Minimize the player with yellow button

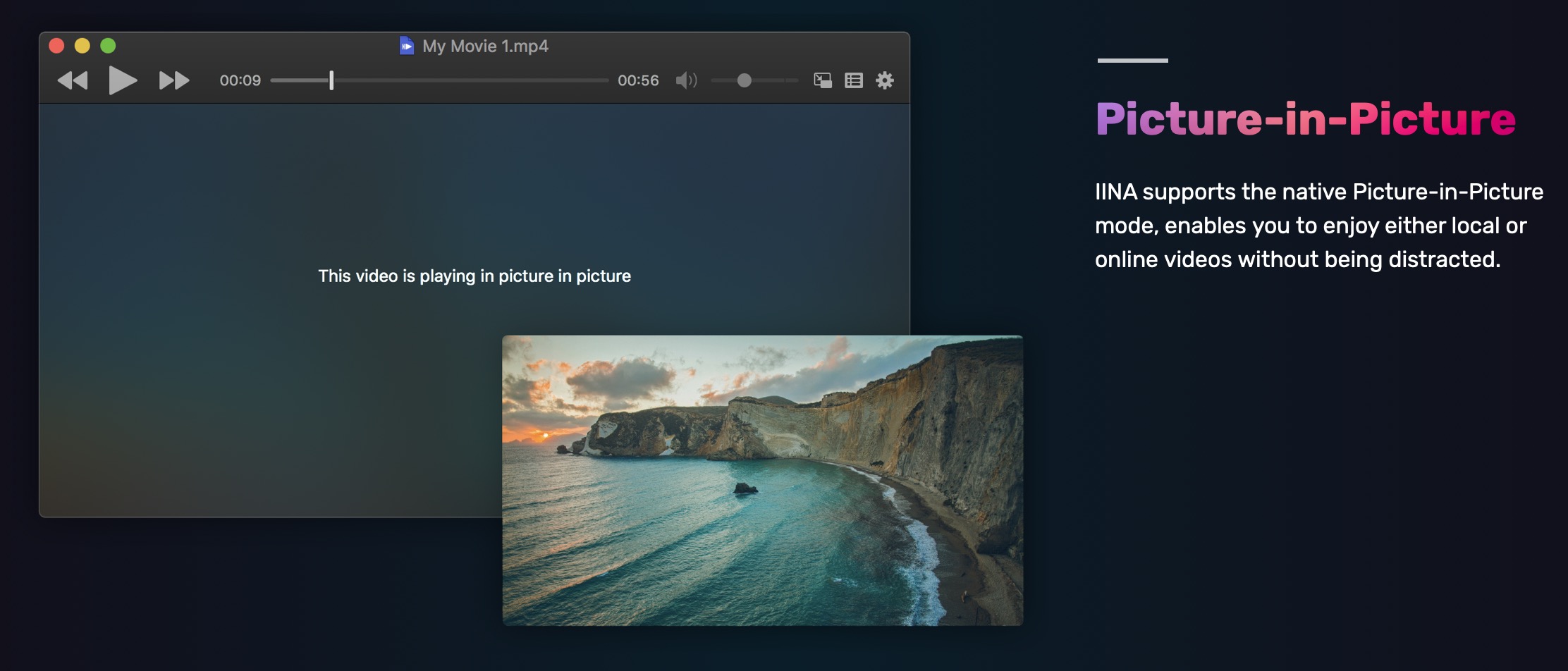[x=82, y=46]
